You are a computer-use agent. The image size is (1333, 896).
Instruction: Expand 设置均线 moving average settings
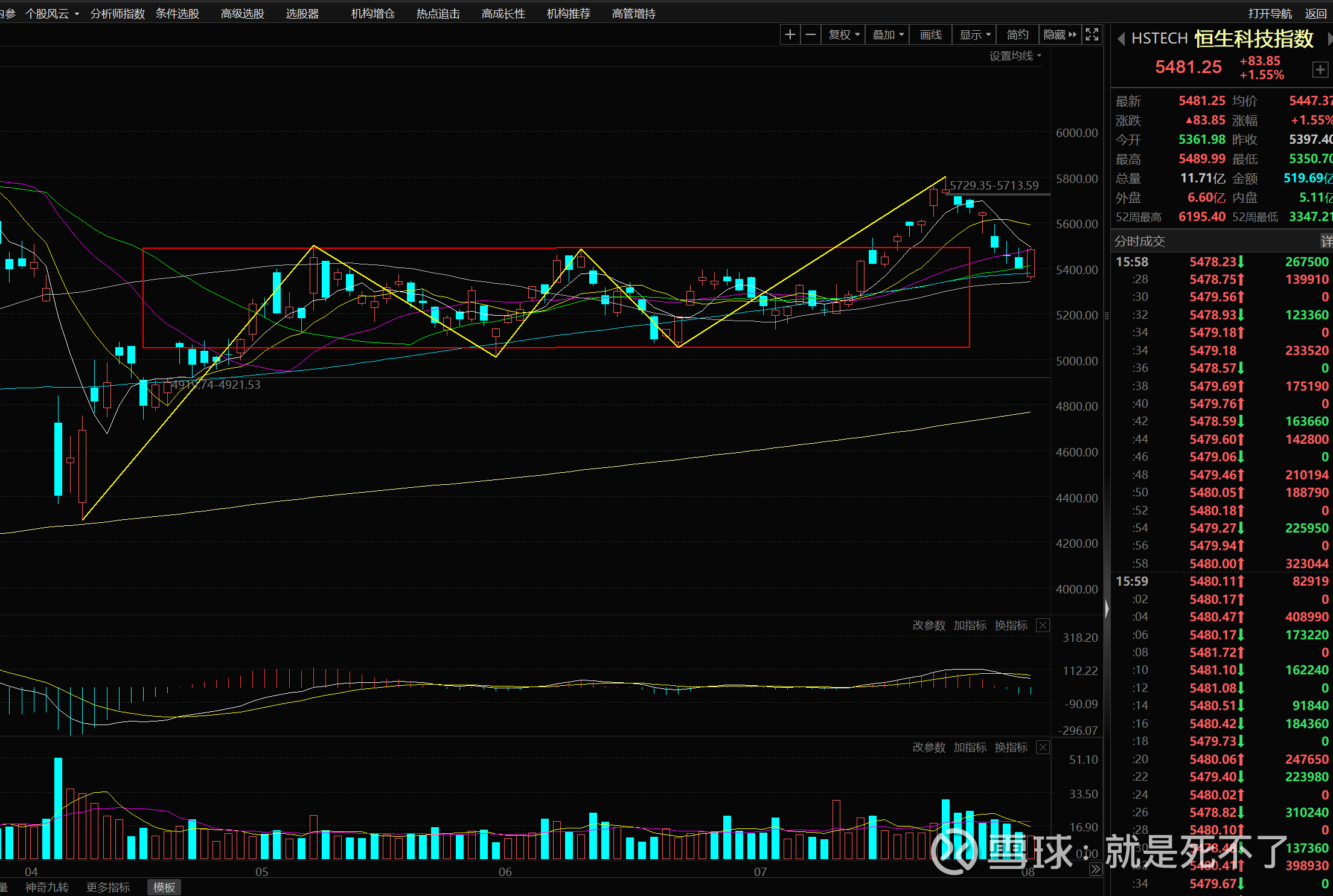tap(1015, 56)
